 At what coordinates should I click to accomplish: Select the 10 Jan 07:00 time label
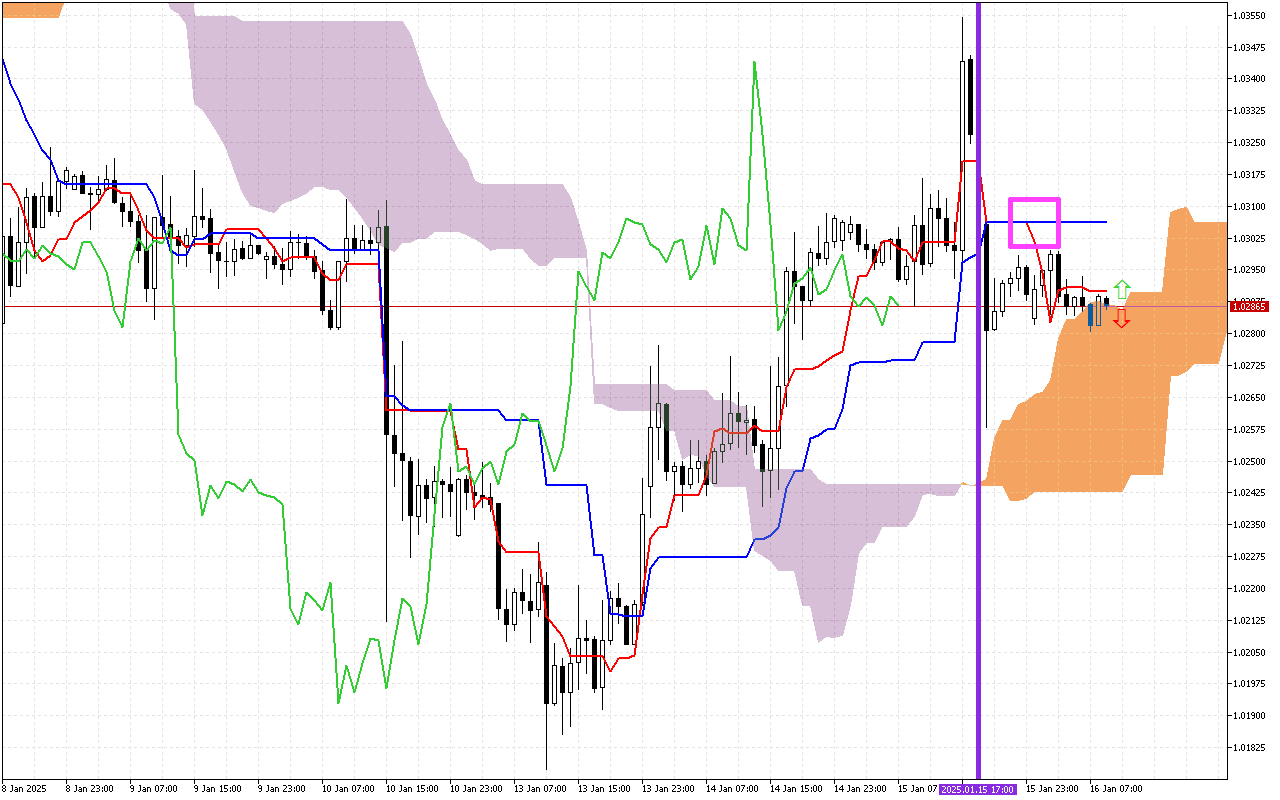(x=347, y=789)
